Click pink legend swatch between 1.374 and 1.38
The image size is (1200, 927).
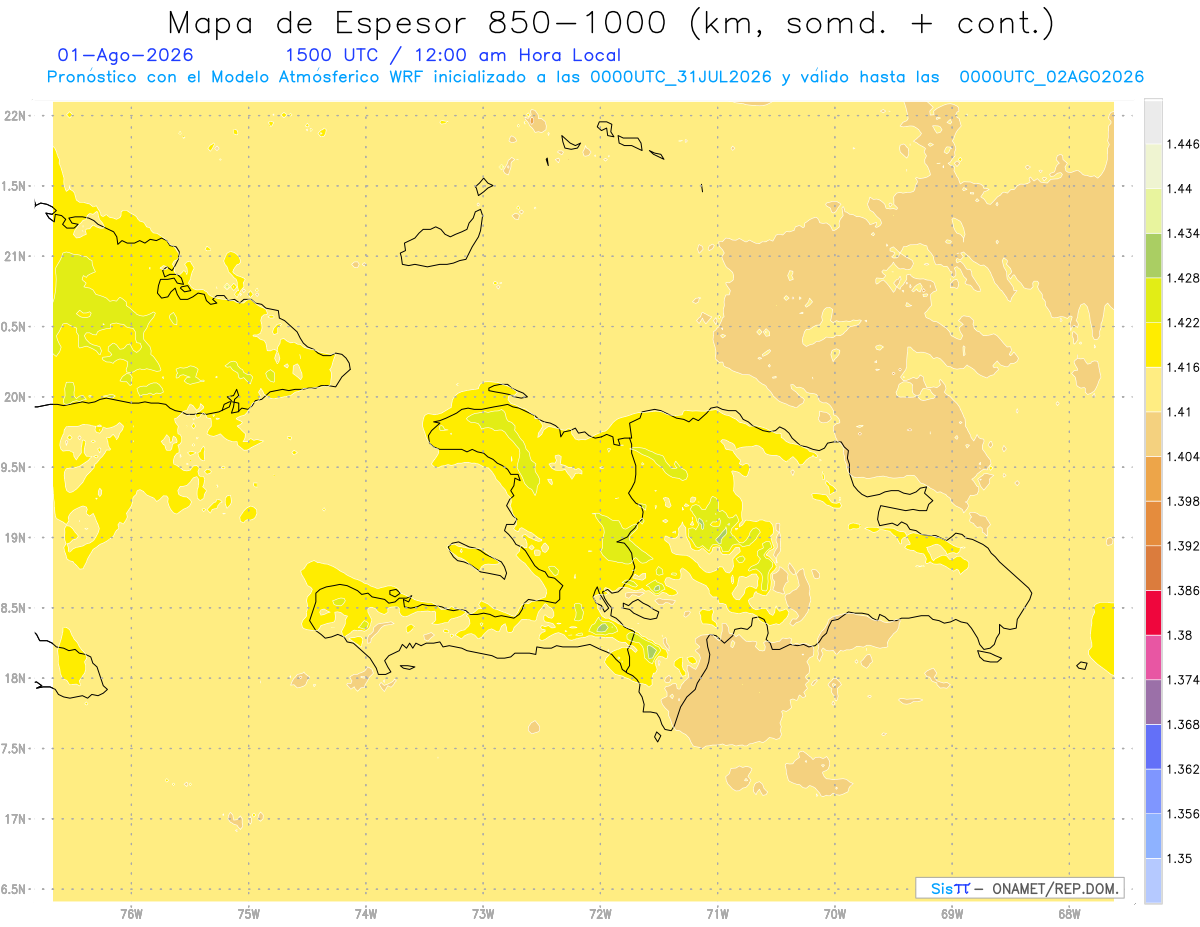point(1153,657)
